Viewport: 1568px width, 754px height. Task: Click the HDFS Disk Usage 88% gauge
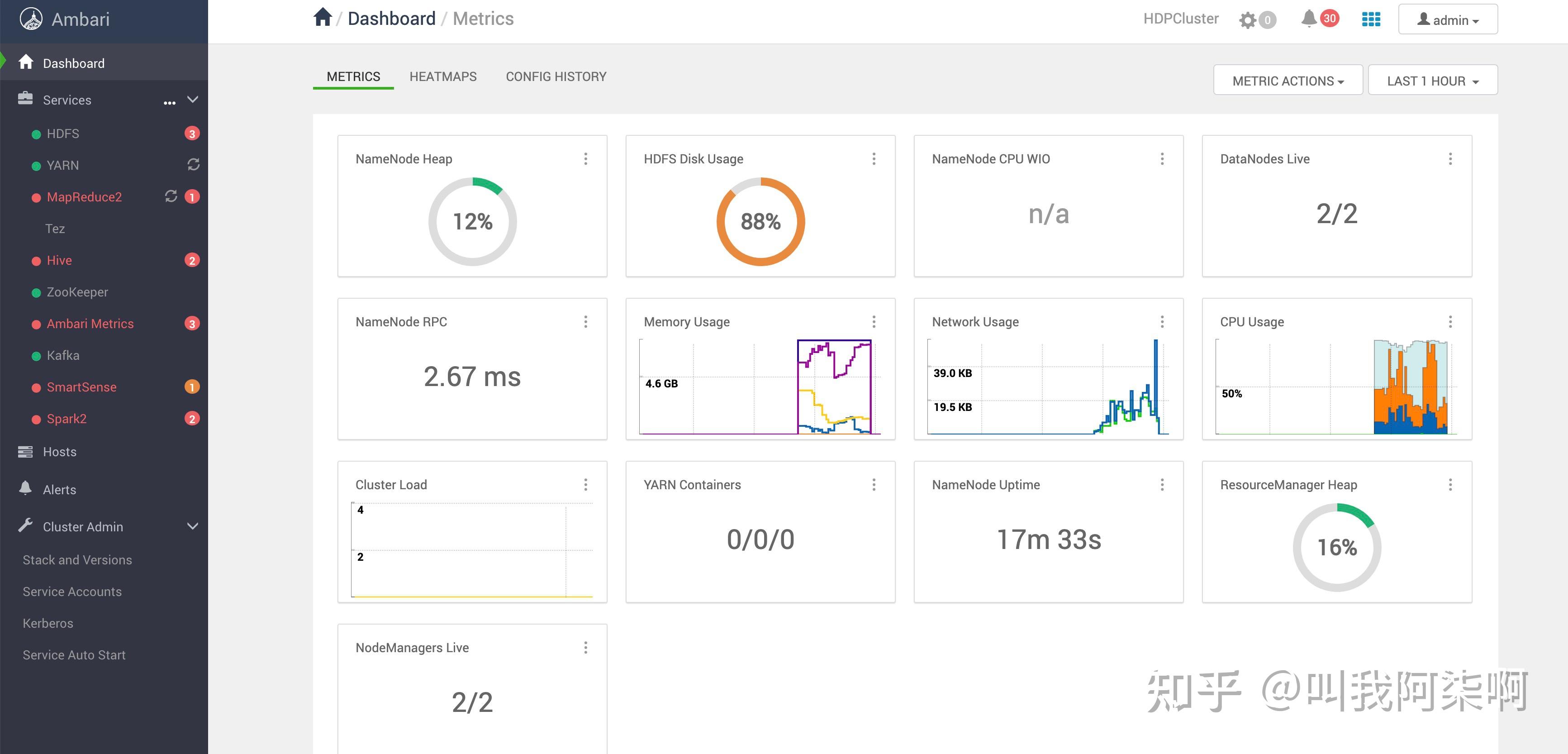(x=760, y=222)
